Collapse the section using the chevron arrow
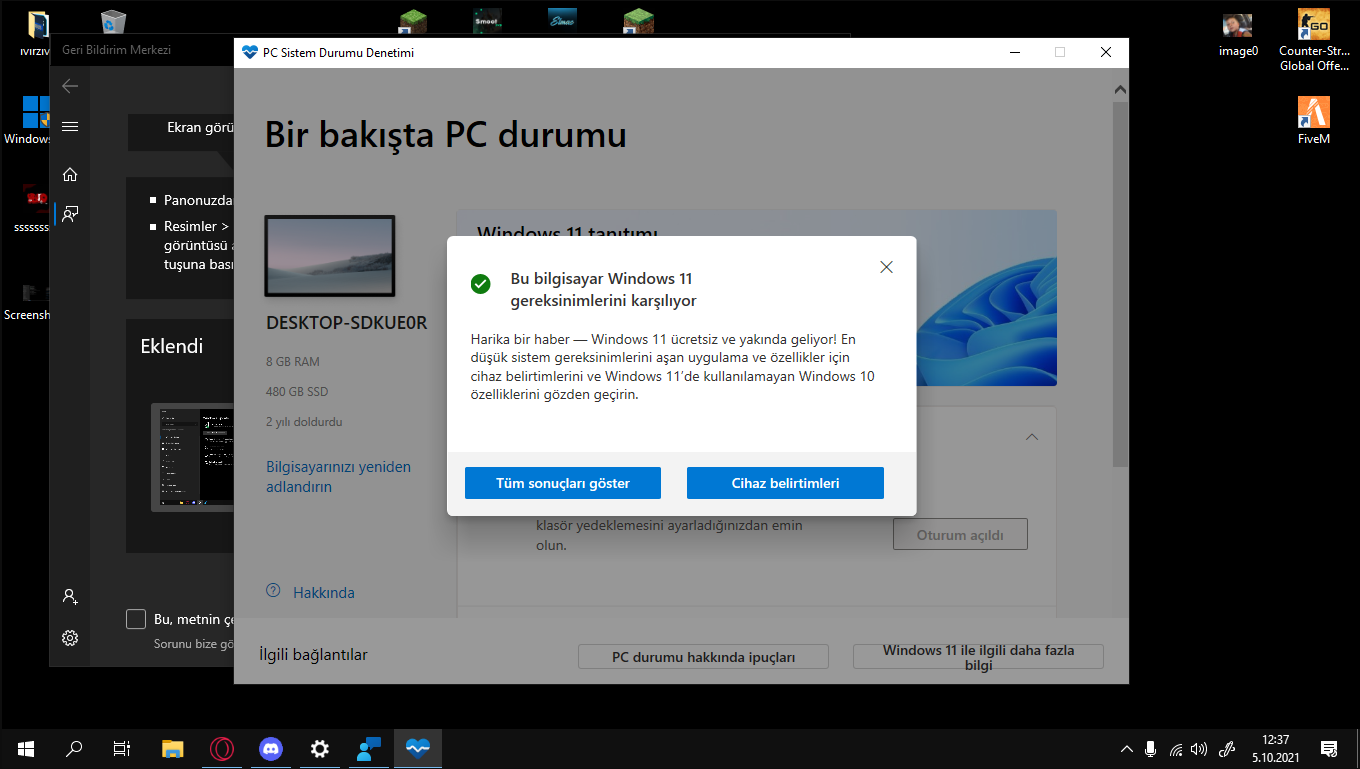Screen dimensions: 1360x769 [1032, 437]
